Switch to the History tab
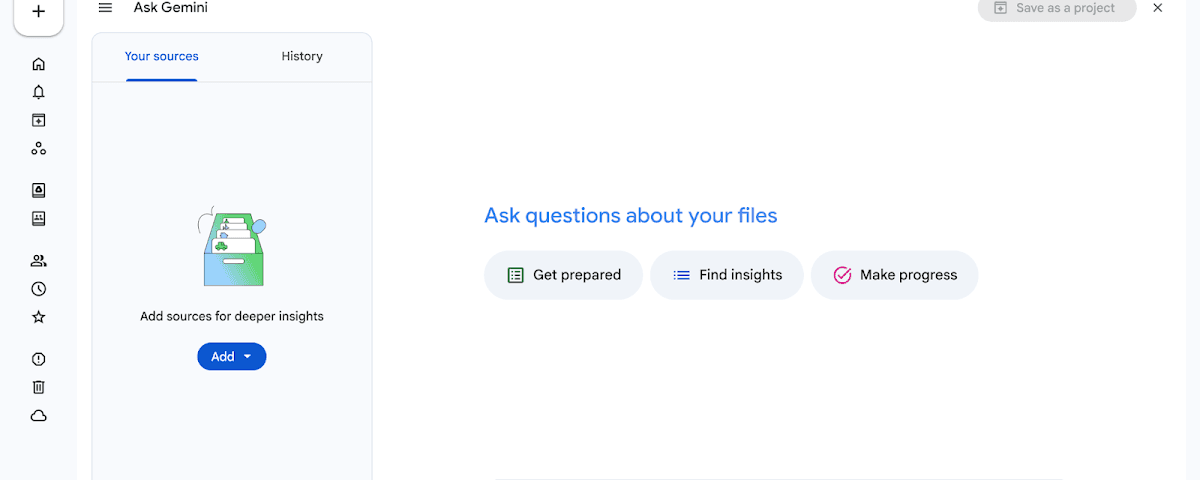The height and width of the screenshot is (480, 1200). 302,57
